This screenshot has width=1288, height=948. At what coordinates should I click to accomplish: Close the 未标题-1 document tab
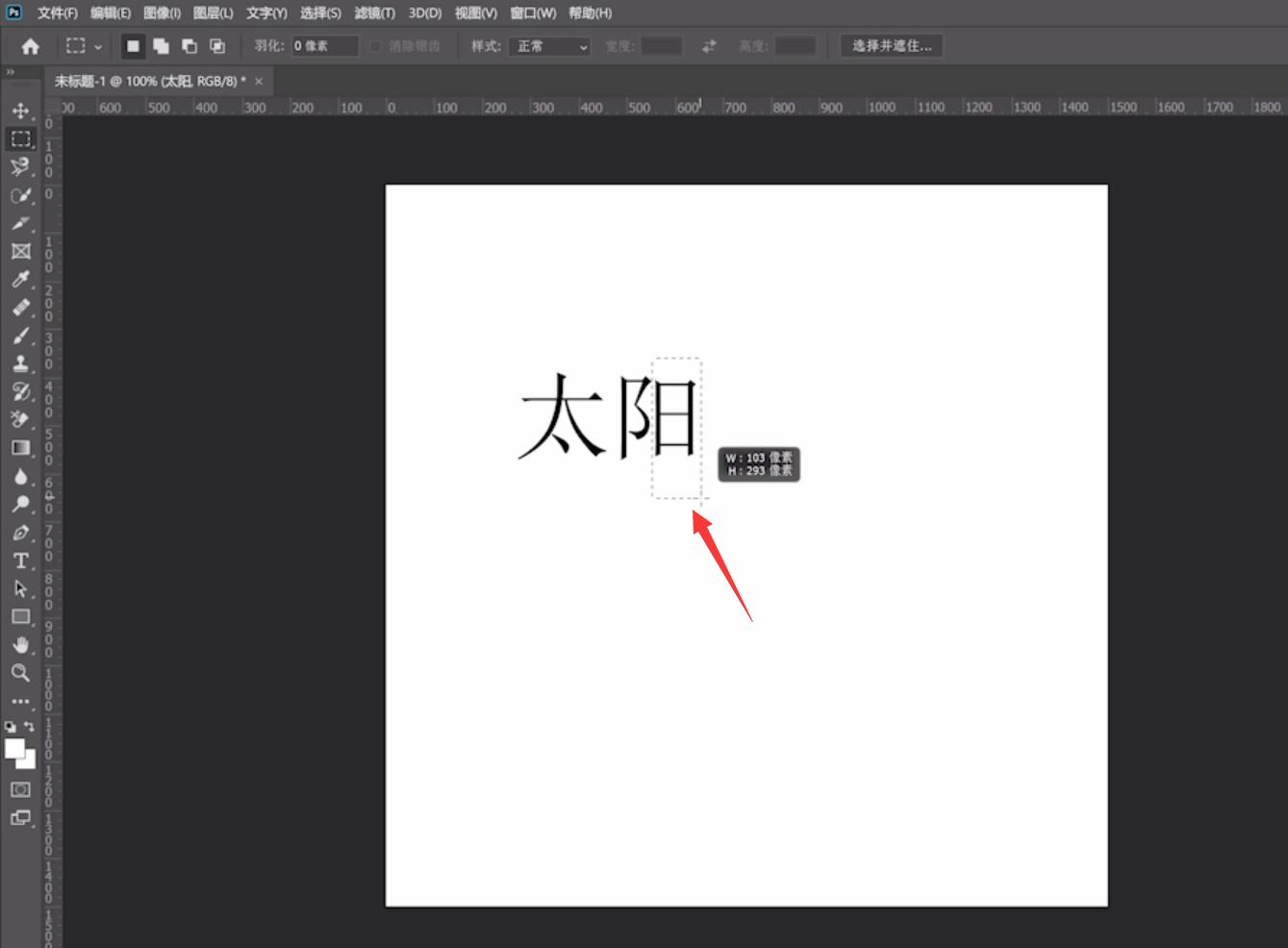pos(259,82)
